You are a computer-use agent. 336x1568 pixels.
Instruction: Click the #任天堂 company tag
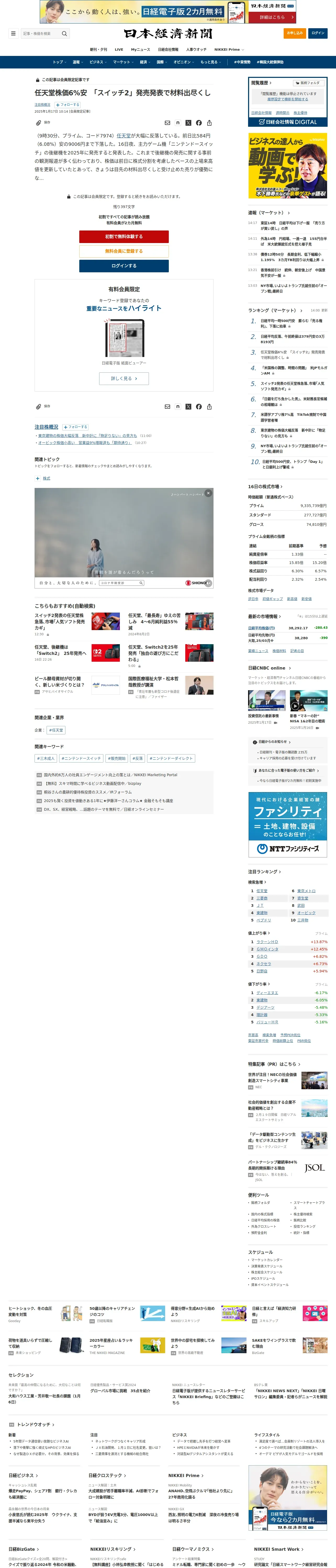pyautogui.click(x=56, y=730)
